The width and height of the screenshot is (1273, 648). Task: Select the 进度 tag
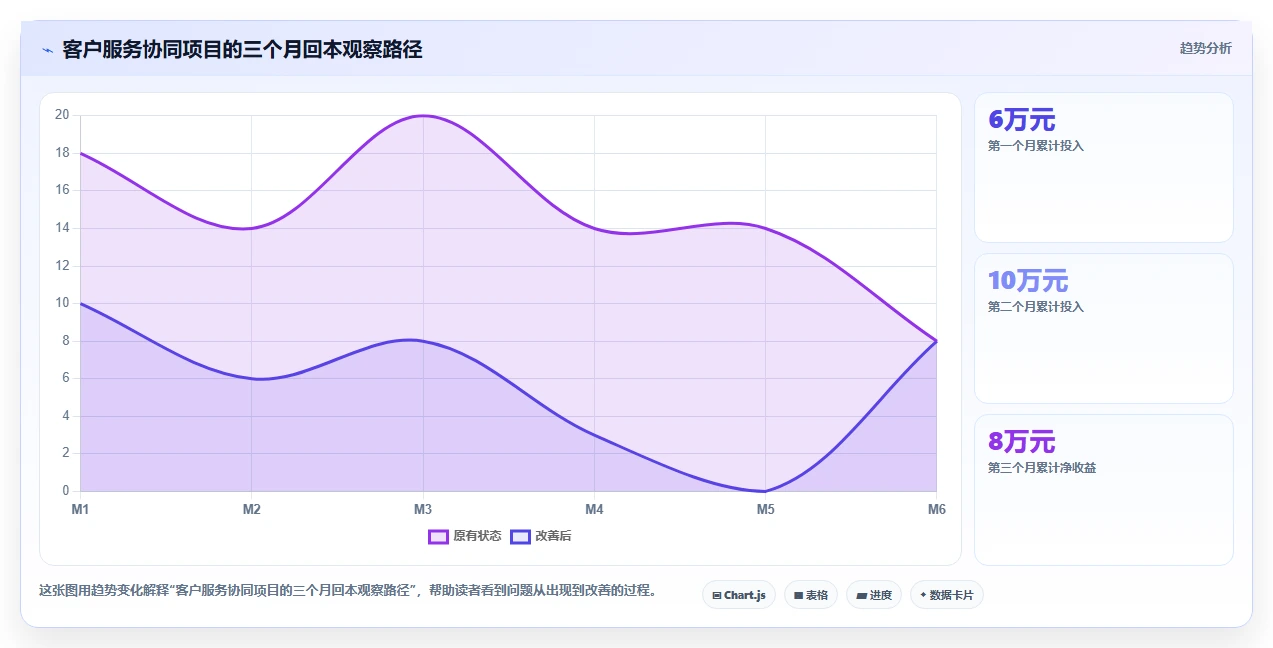pyautogui.click(x=874, y=595)
